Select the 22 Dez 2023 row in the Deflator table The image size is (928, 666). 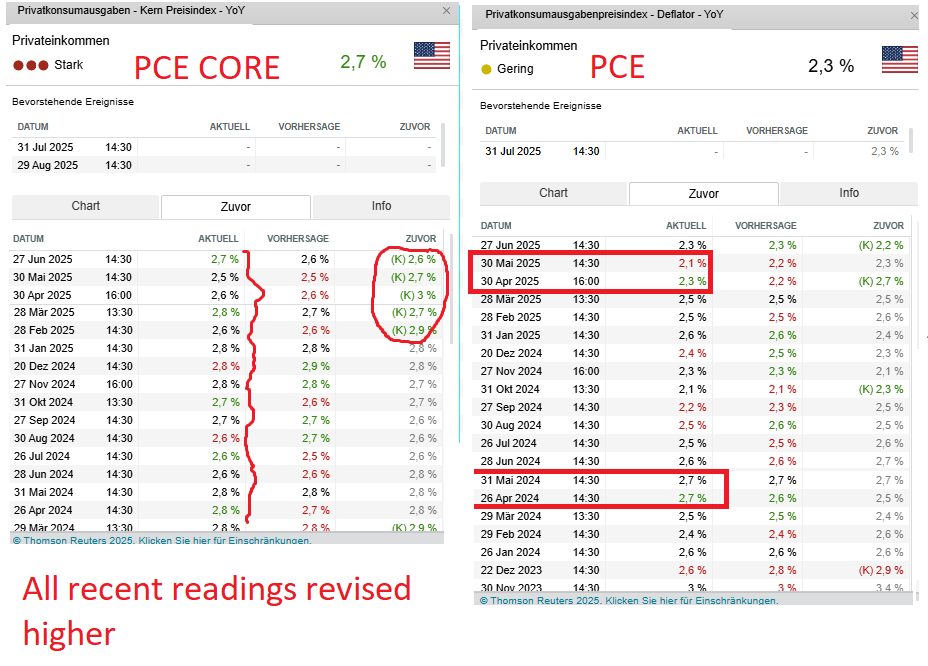(x=692, y=570)
